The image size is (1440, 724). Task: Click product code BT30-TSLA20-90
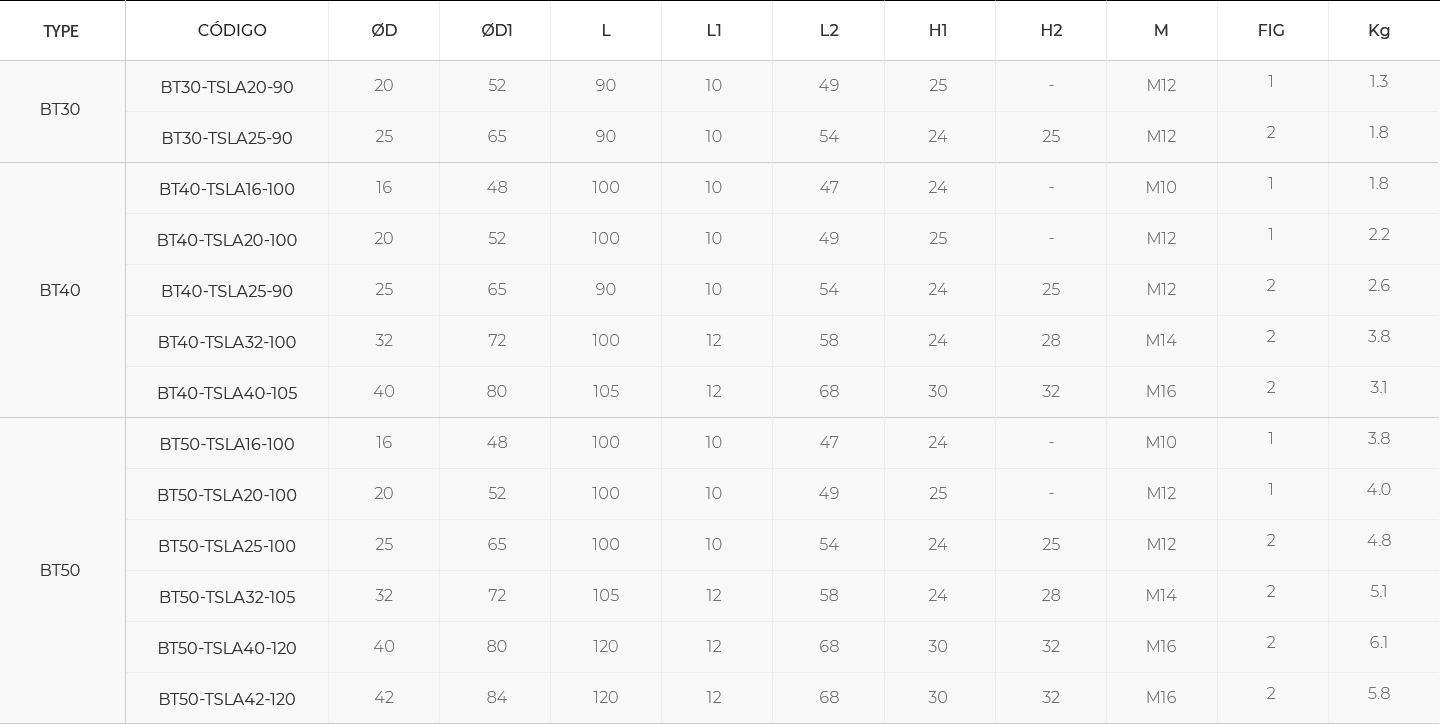pos(227,87)
